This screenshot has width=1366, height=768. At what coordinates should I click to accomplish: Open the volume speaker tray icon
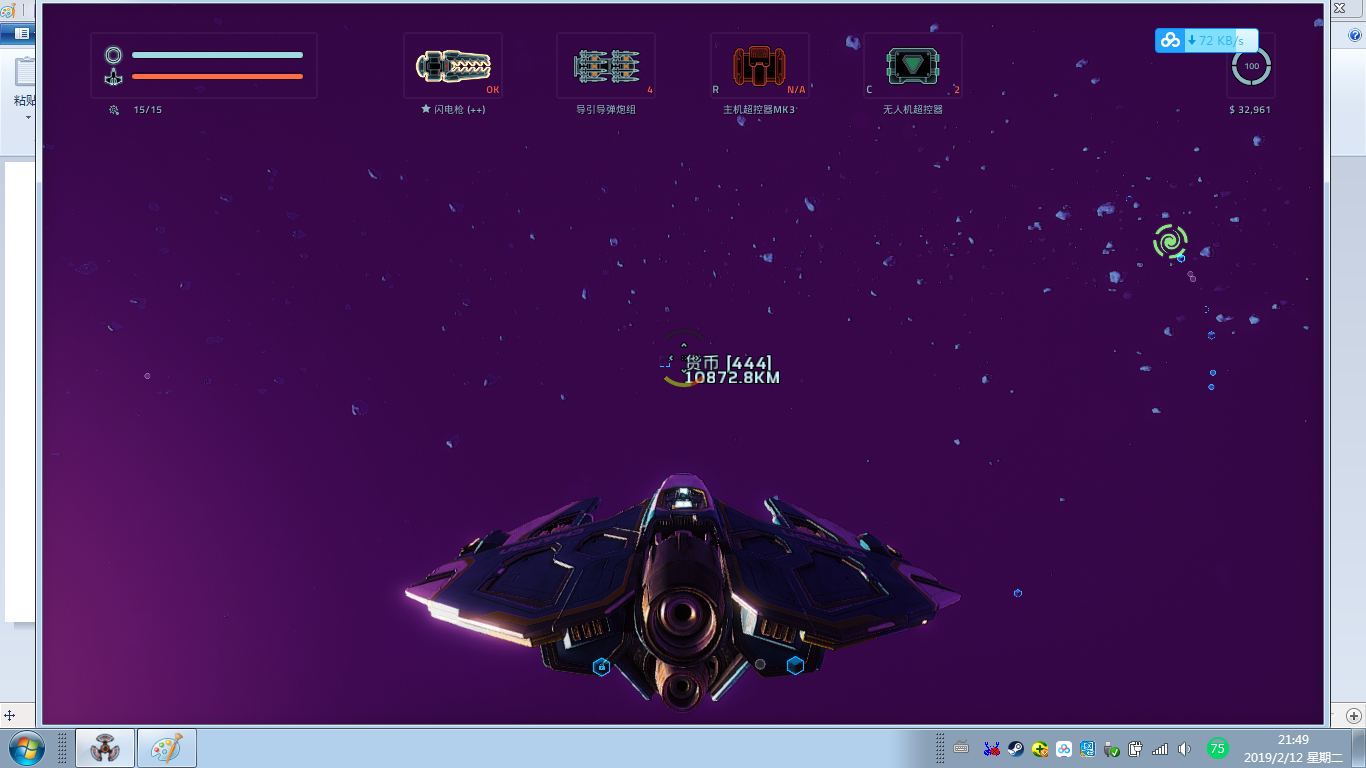click(1185, 748)
